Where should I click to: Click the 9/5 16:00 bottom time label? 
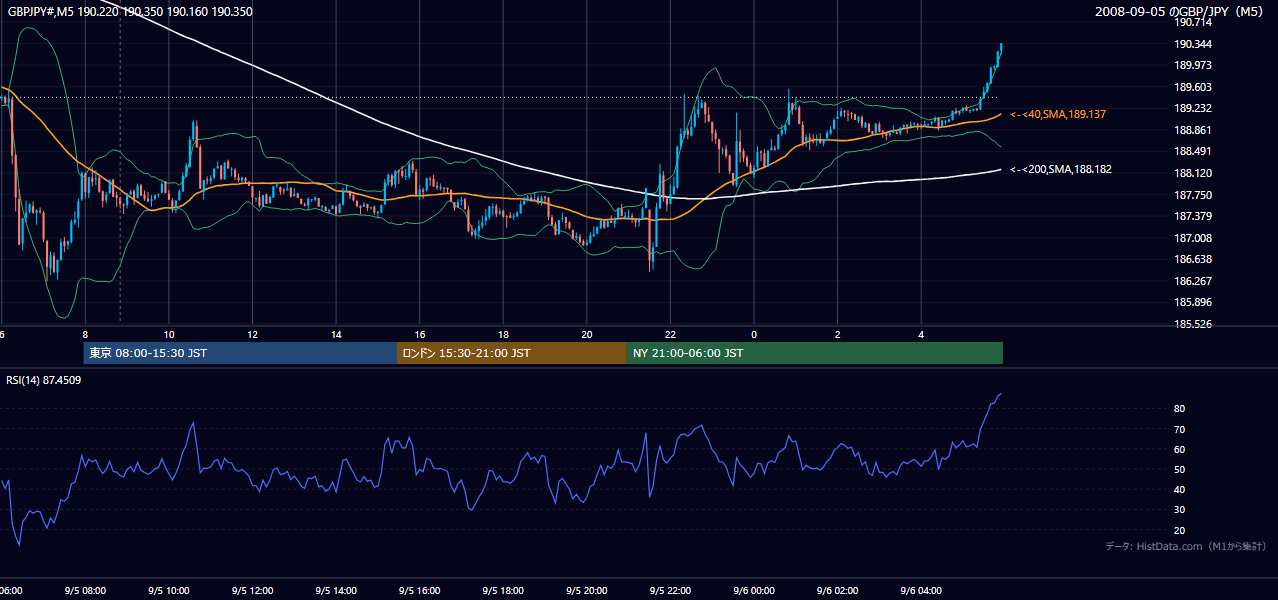(x=420, y=591)
